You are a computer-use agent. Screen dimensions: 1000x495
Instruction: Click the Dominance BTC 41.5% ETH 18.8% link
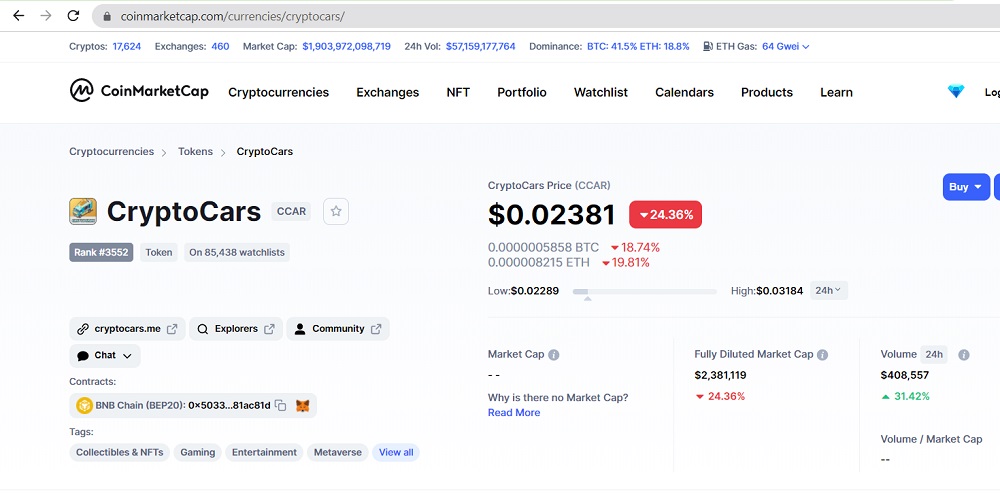point(638,47)
